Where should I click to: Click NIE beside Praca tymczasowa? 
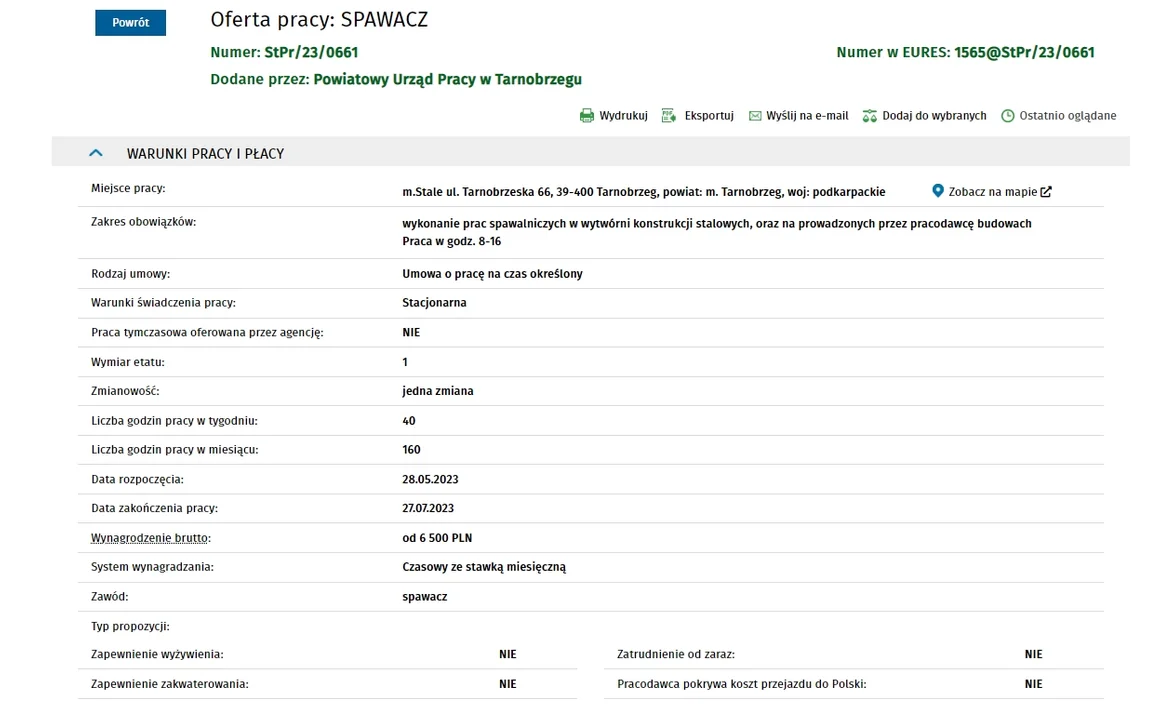(411, 332)
